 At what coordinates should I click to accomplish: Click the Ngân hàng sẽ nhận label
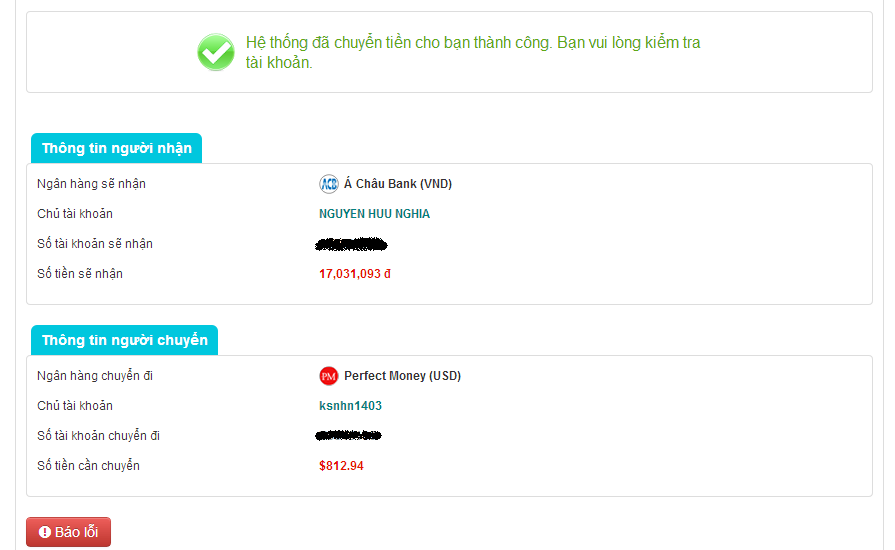[91, 184]
